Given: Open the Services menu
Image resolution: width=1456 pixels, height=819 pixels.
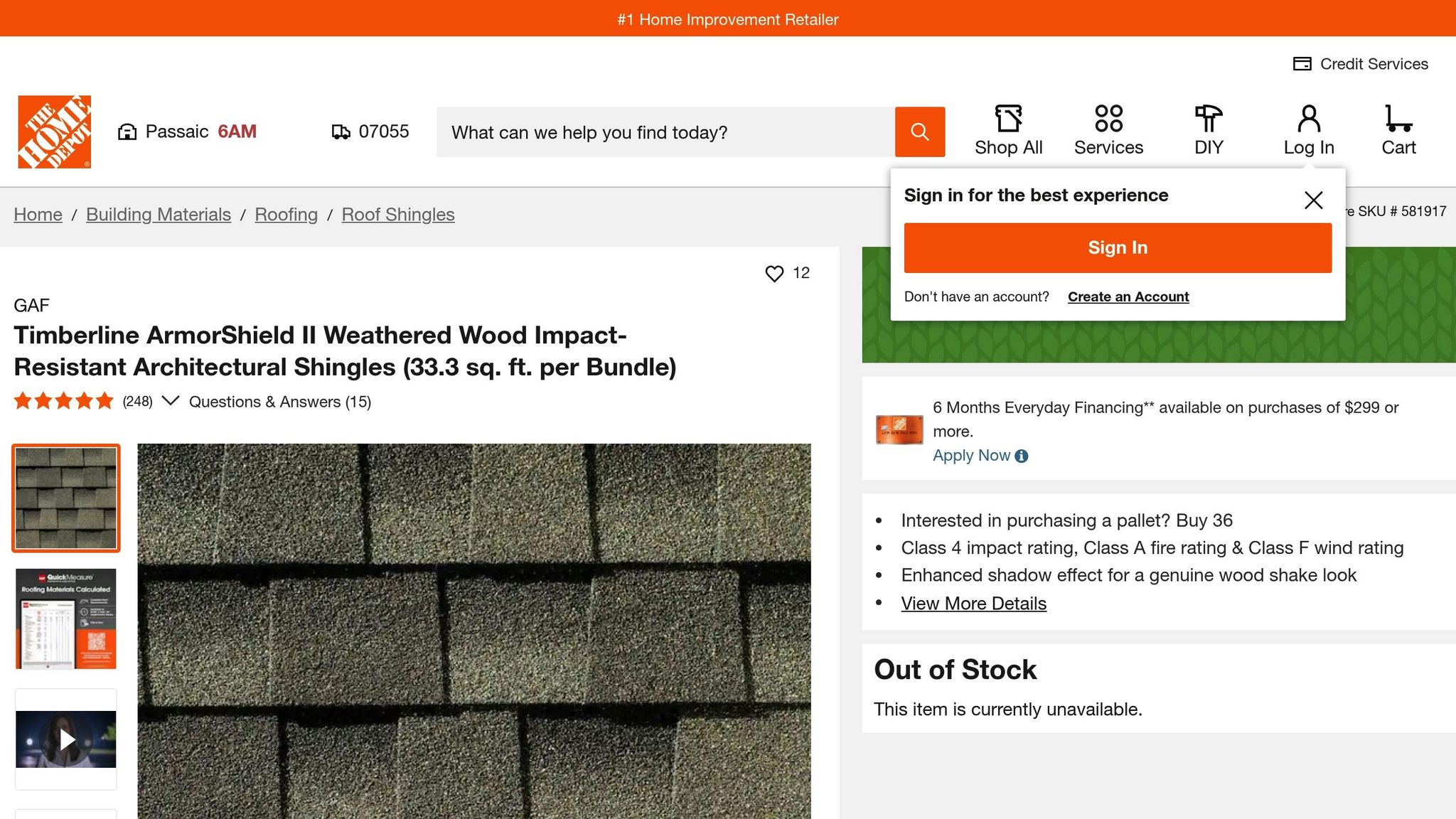Looking at the screenshot, I should pos(1108,131).
